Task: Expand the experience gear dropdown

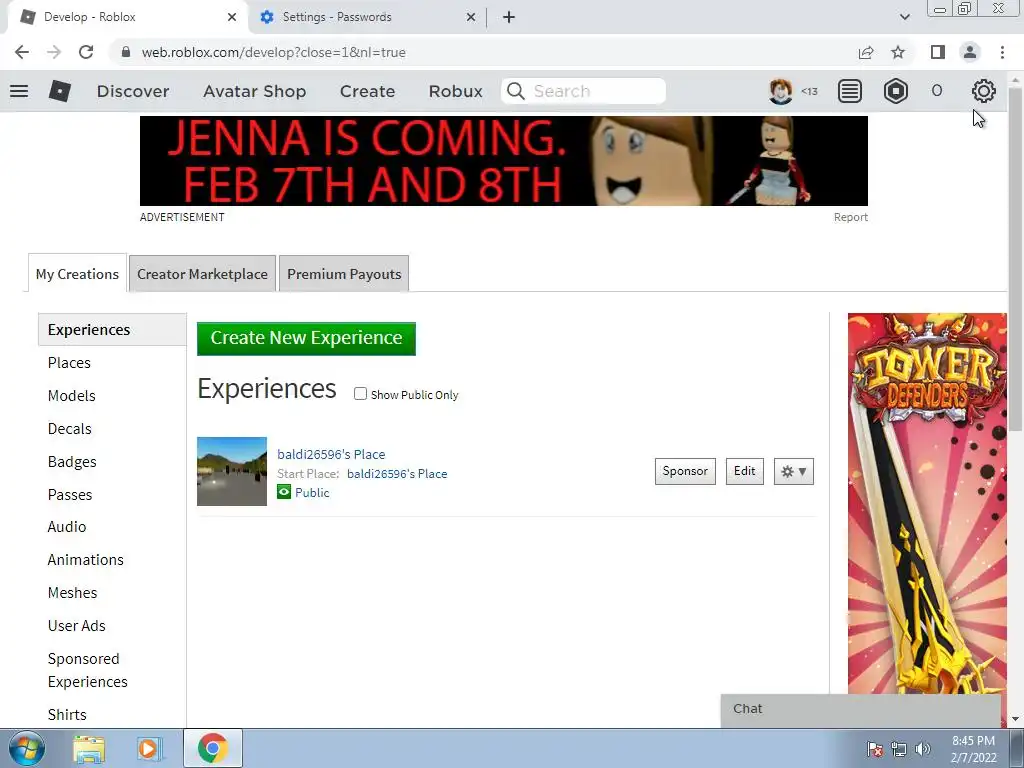Action: pos(793,471)
